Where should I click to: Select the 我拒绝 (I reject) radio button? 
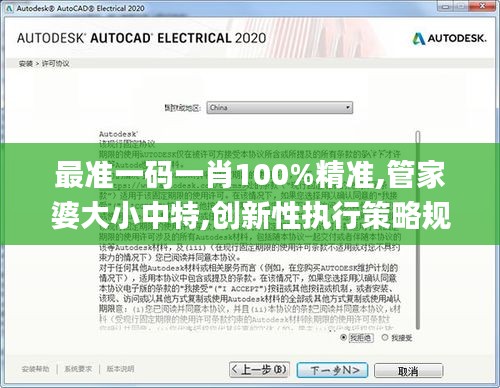tap(343, 338)
